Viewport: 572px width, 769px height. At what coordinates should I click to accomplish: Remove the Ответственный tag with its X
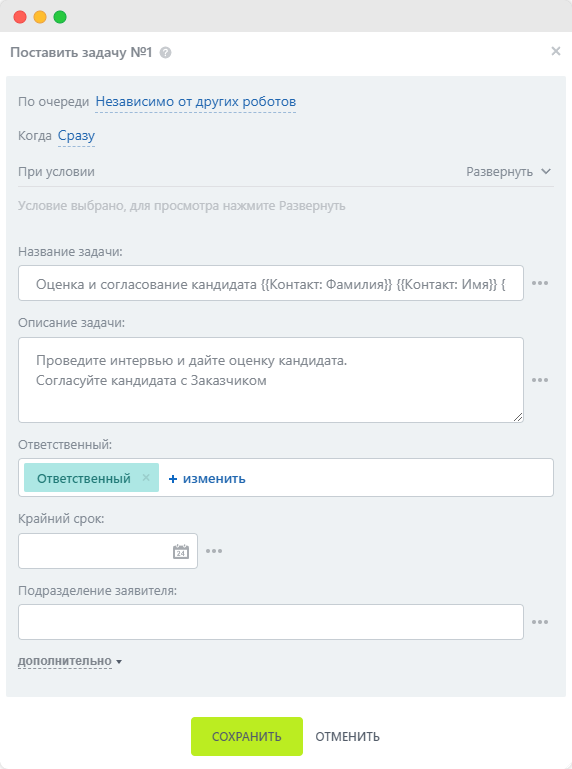146,478
